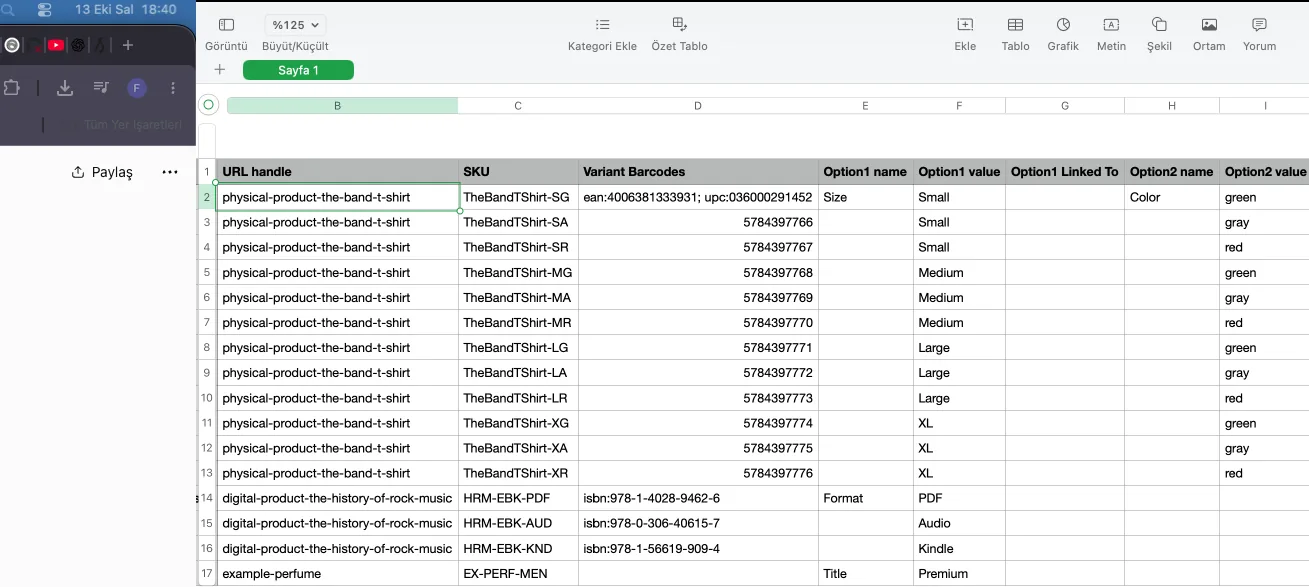Select the Option2 name header cell
Screen dimensions: 1309x587
tap(1172, 171)
